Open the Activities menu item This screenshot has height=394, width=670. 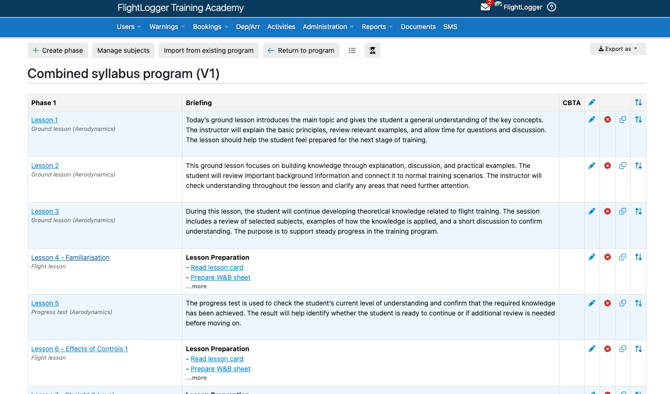coord(281,26)
